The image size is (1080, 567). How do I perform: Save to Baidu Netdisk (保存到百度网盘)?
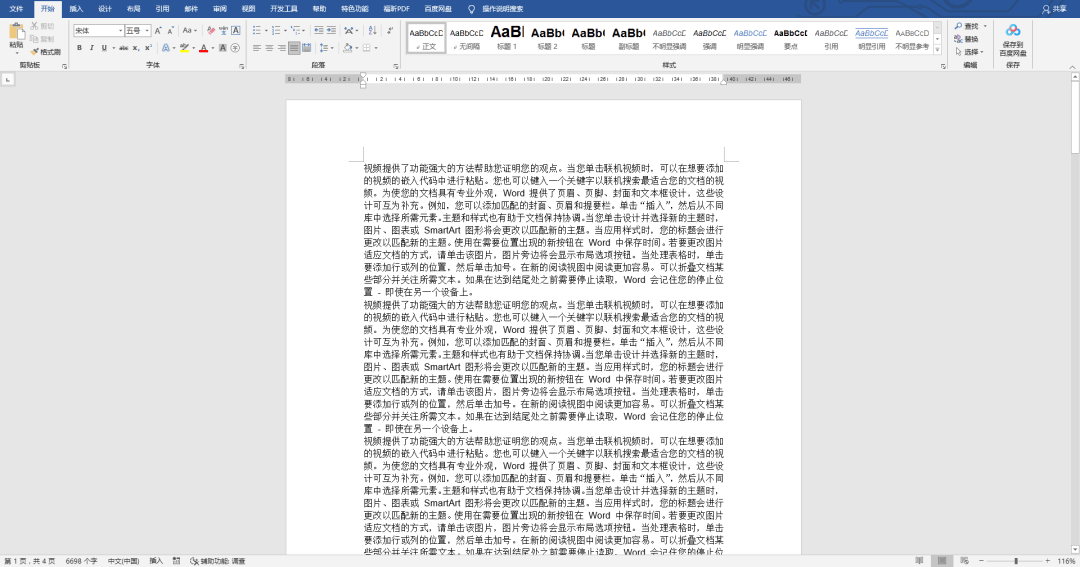tap(1012, 40)
